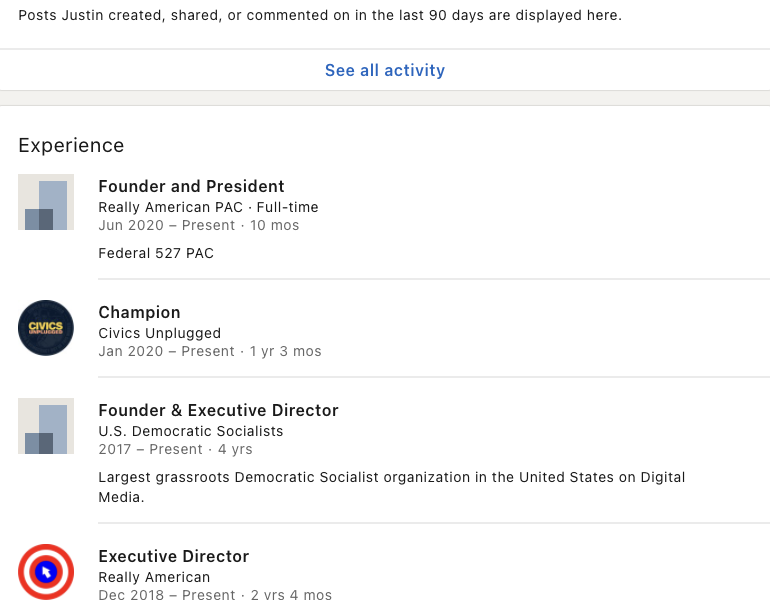The height and width of the screenshot is (600, 770).
Task: Click the See all activity link
Action: point(384,71)
